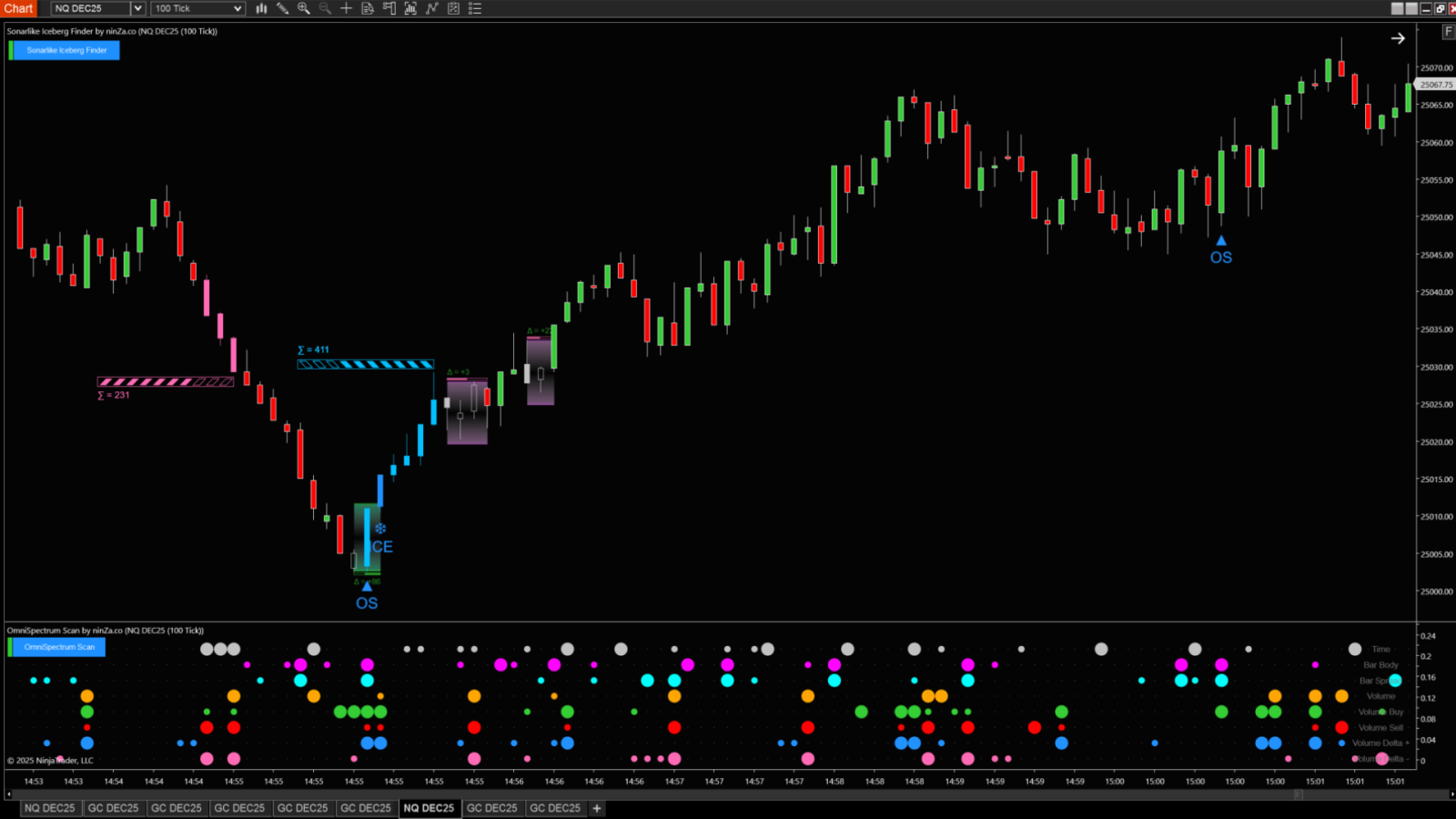Click the horizontal scrollbar left arrow
This screenshot has height=819, width=1456.
coord(9,794)
